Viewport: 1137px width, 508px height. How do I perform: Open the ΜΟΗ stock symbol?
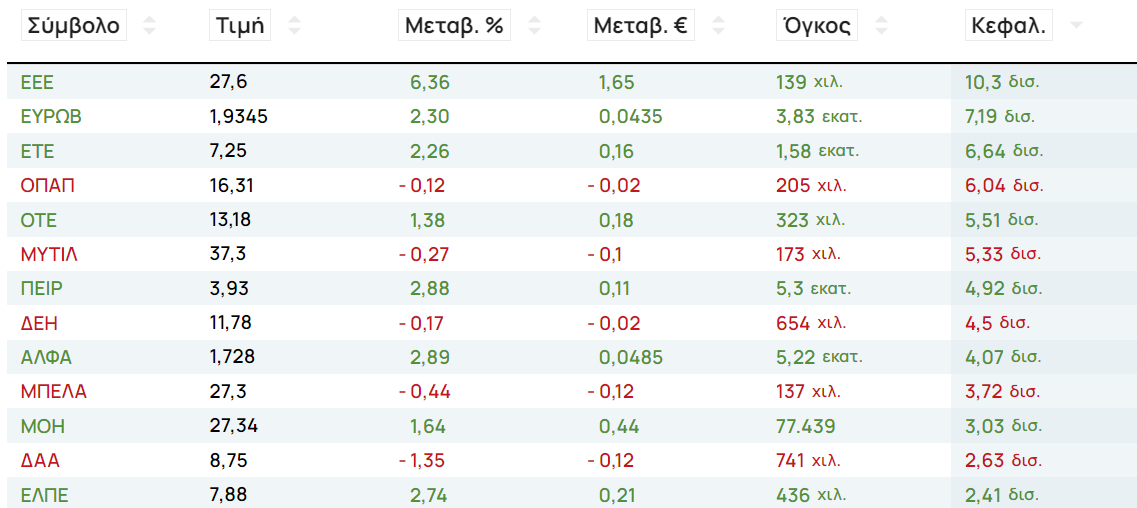point(43,426)
